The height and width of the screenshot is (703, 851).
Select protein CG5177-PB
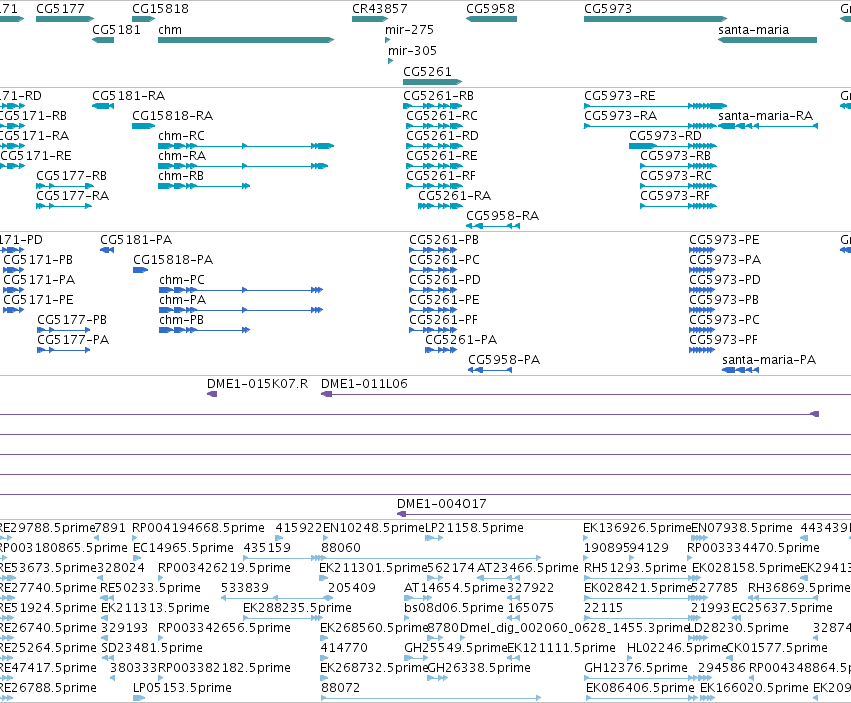[63, 331]
